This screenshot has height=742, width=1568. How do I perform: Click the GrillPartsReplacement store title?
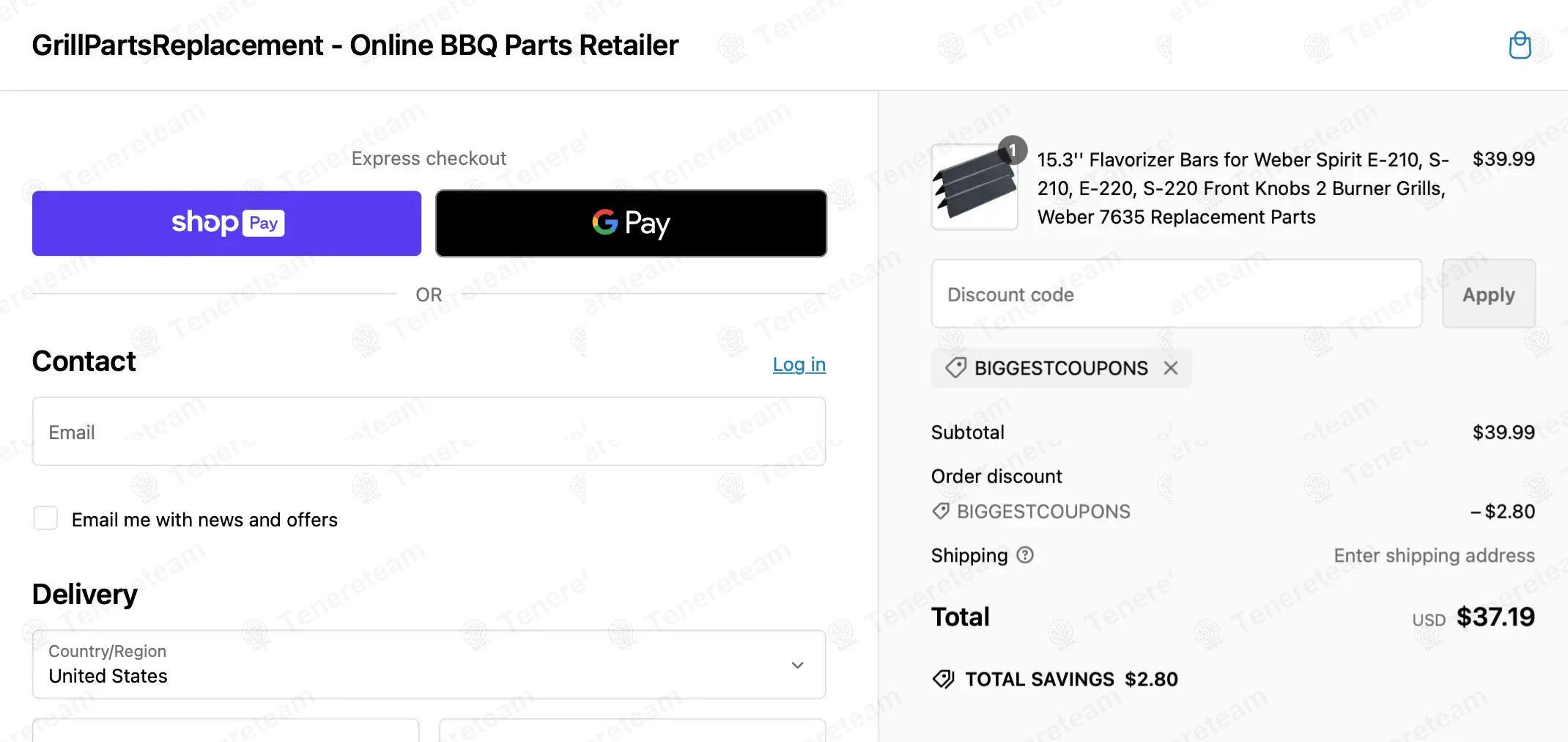coord(355,45)
